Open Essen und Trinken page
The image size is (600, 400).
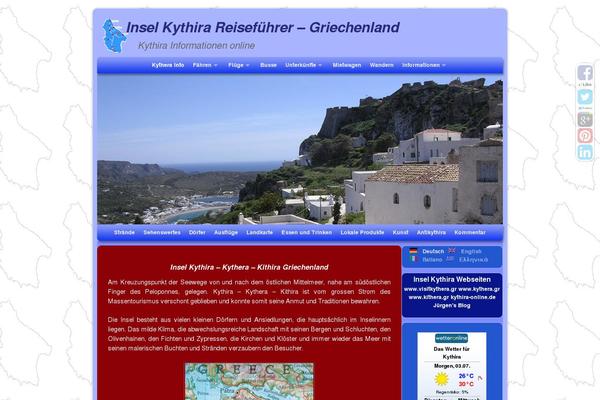click(307, 232)
